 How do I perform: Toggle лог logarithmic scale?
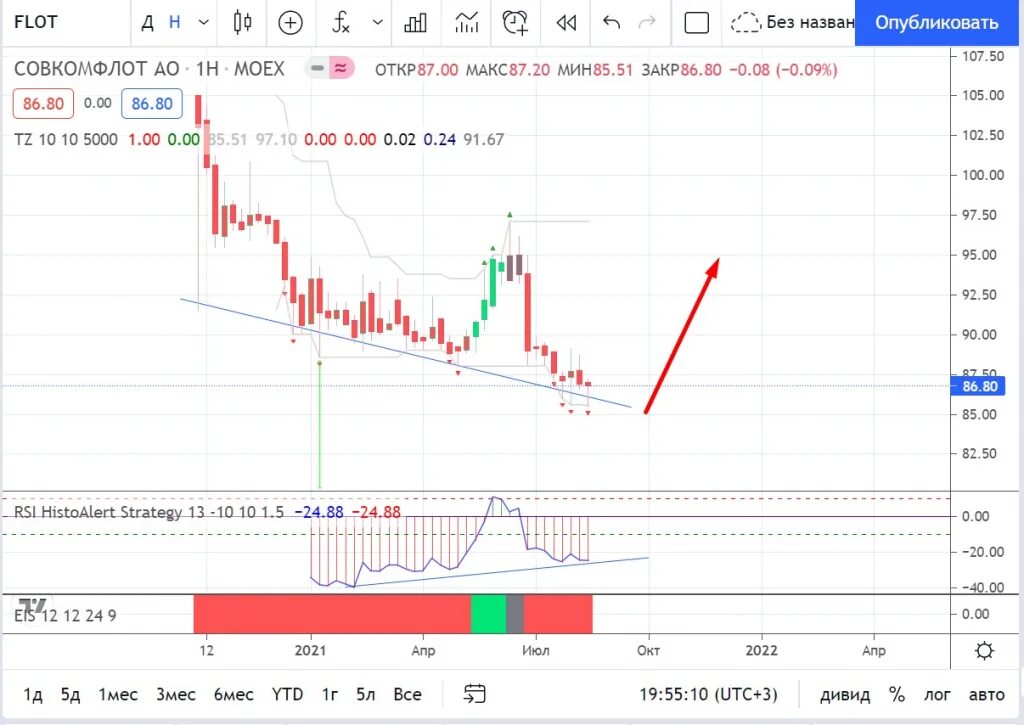pos(936,694)
